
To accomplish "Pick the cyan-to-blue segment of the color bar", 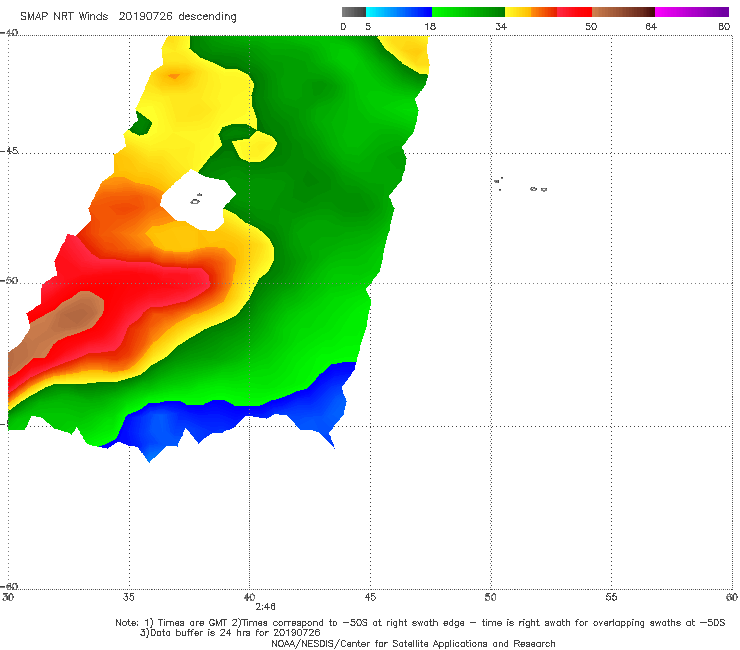I will (399, 12).
